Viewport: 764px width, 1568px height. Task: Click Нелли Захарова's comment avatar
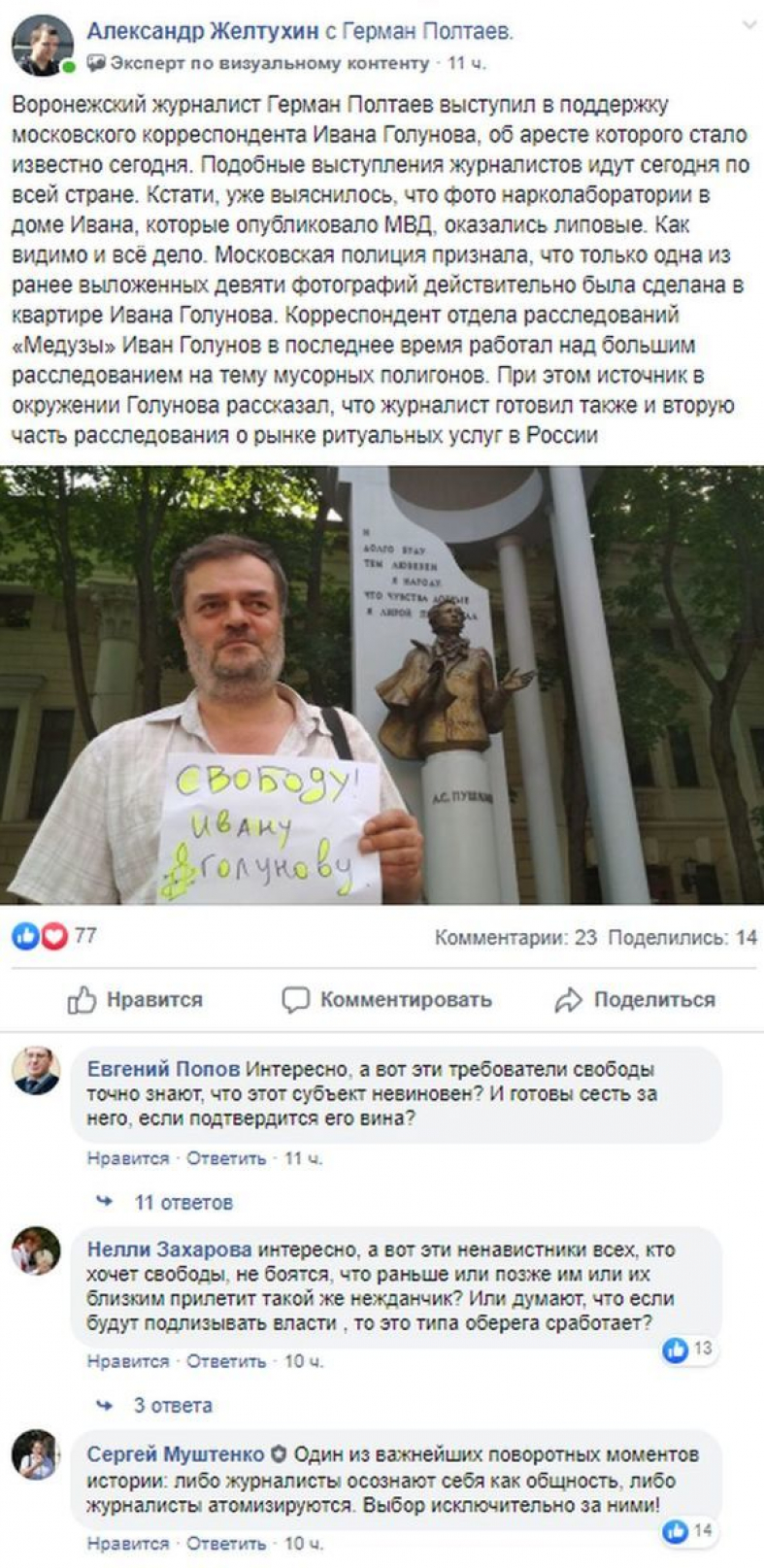pyautogui.click(x=36, y=1251)
